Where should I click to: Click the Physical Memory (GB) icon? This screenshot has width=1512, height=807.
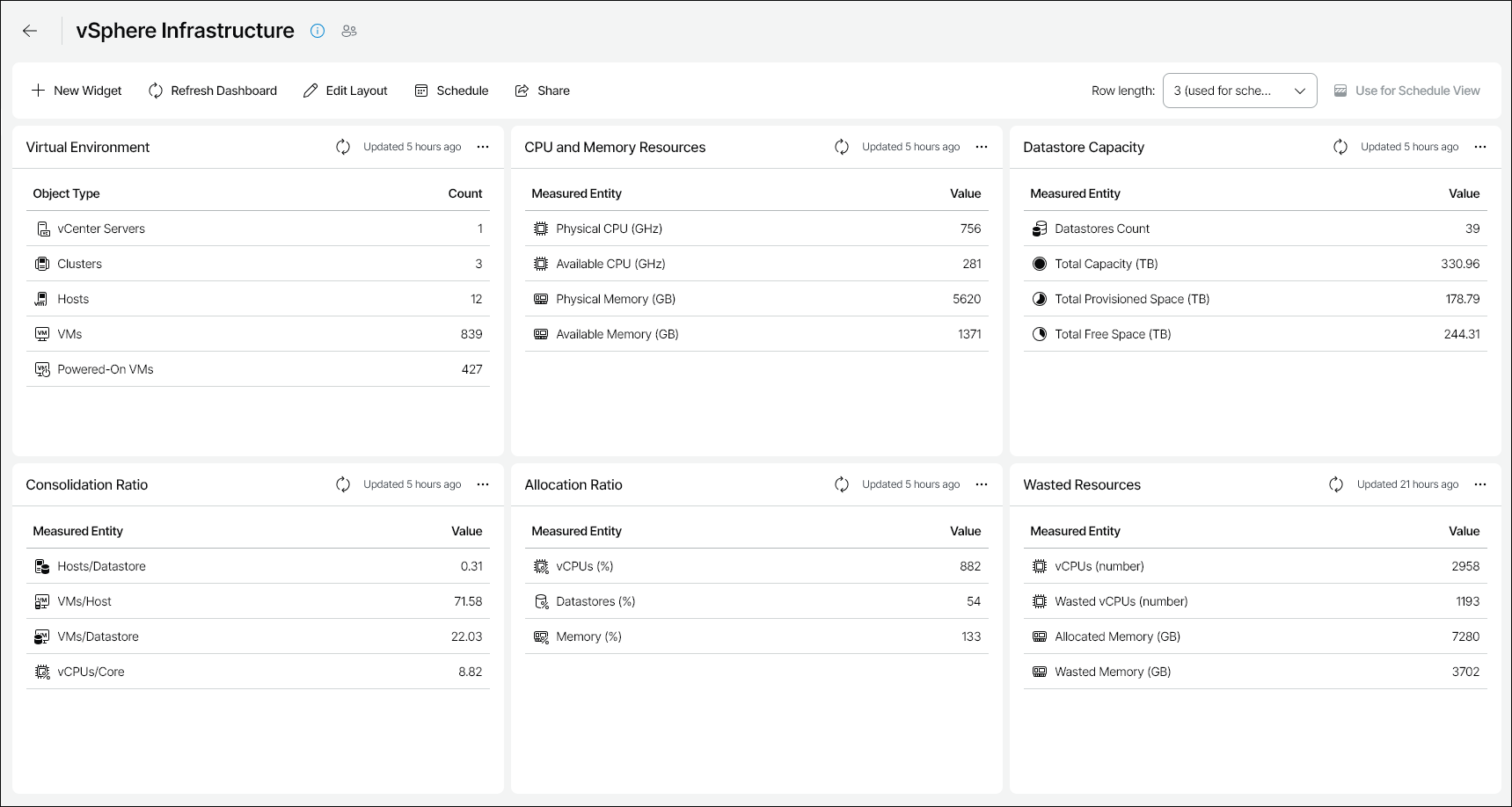[541, 299]
